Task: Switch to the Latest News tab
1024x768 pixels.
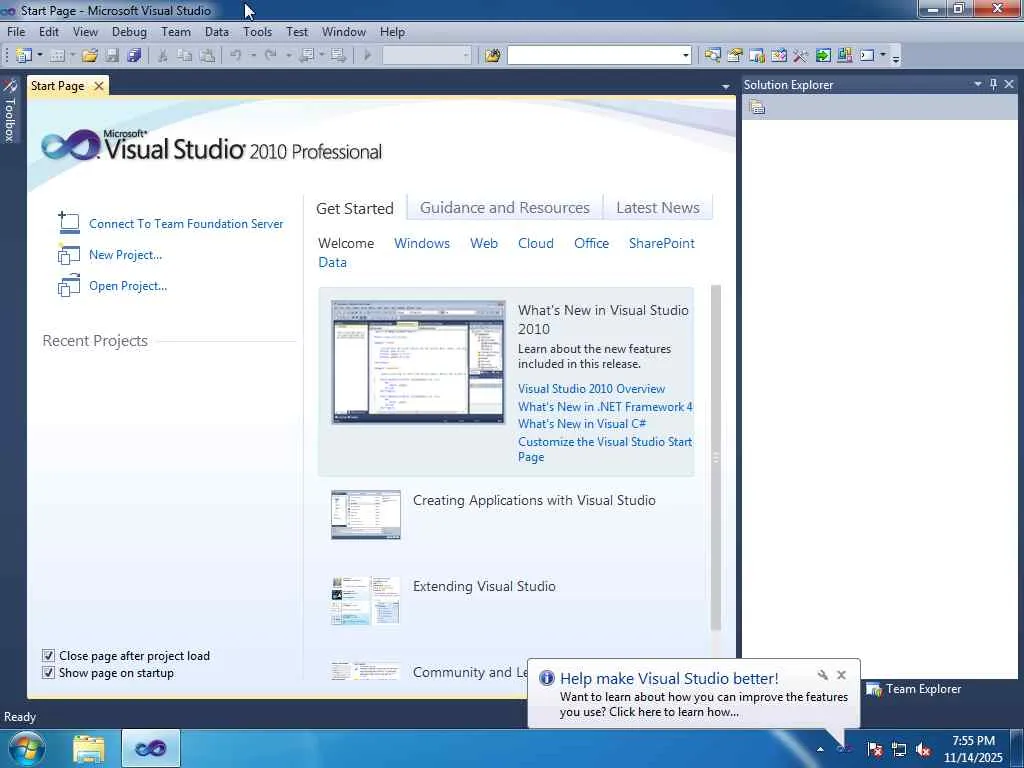Action: coord(658,208)
